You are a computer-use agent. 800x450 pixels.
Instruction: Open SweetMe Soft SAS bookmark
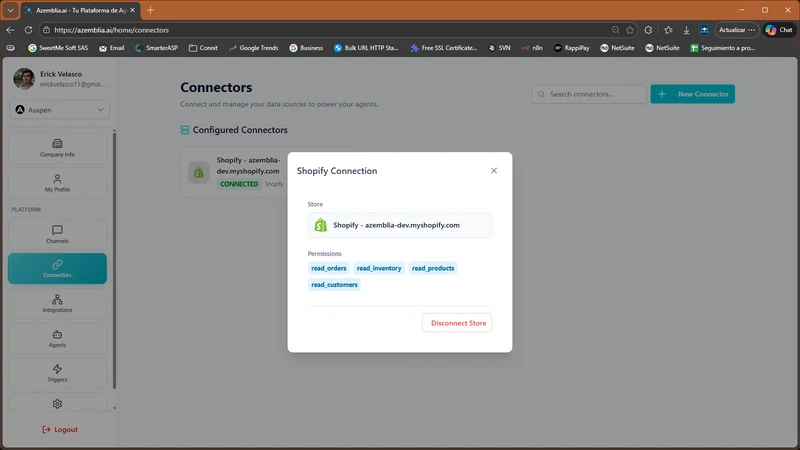coord(58,48)
